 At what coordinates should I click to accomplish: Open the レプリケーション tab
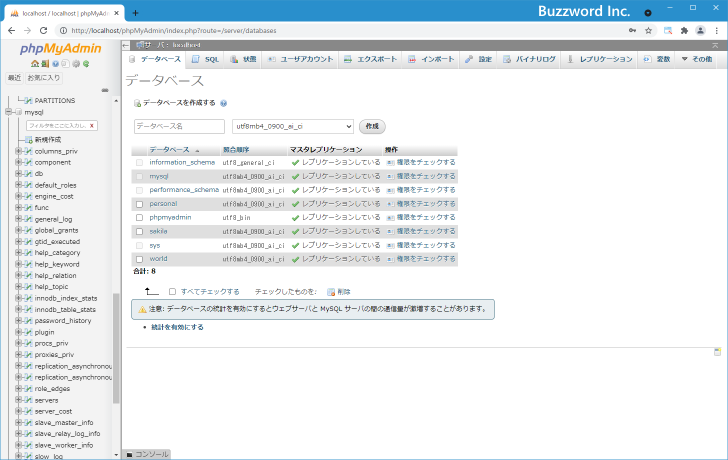[600, 59]
